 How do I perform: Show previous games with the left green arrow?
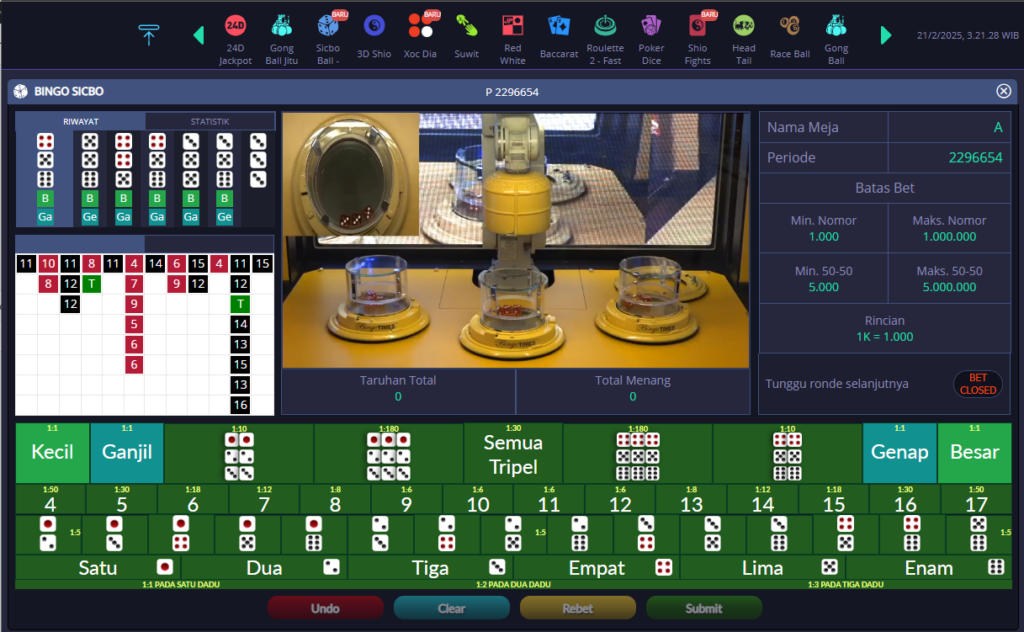click(199, 35)
